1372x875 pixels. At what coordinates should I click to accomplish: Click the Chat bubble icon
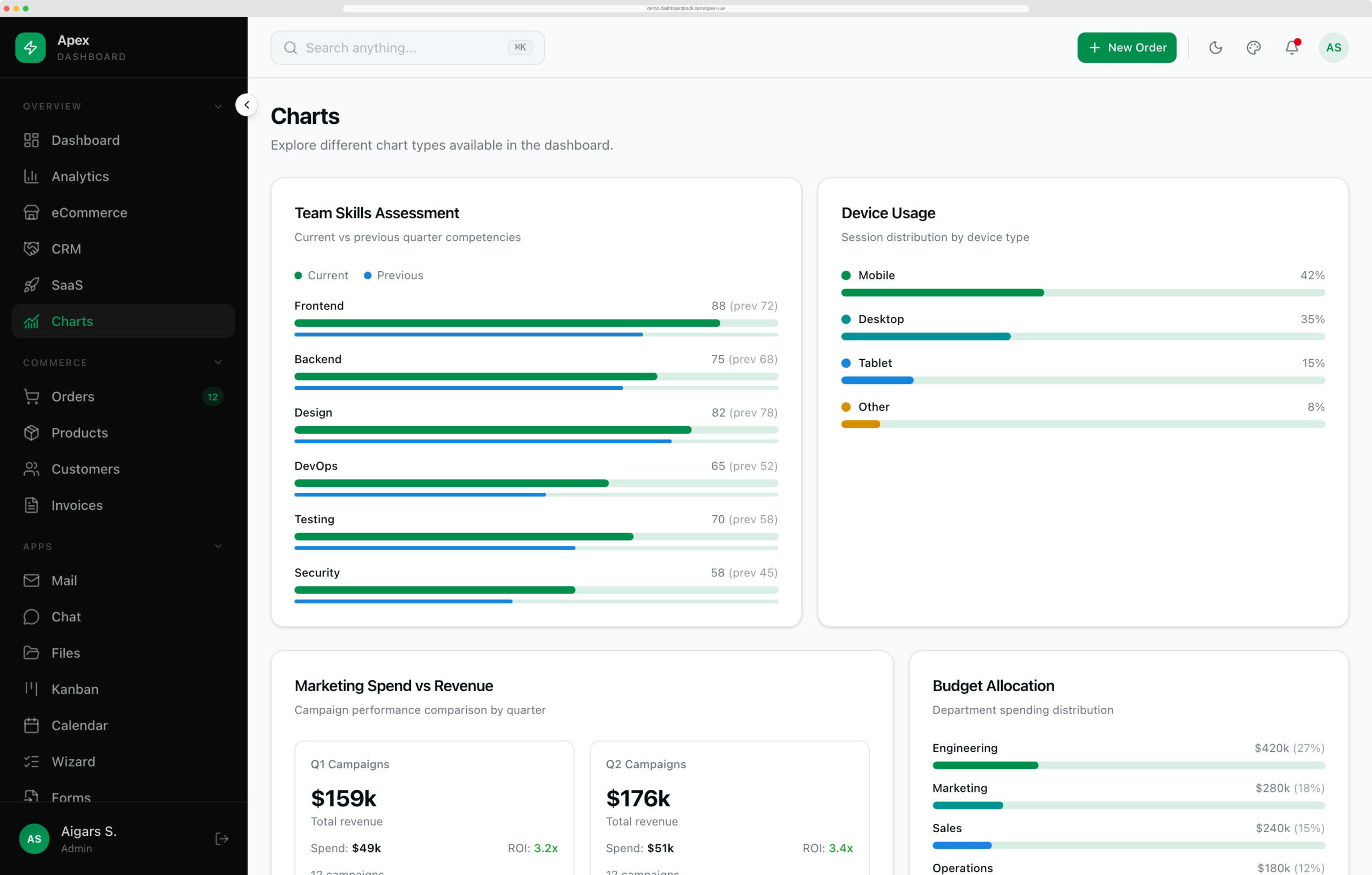click(x=31, y=617)
